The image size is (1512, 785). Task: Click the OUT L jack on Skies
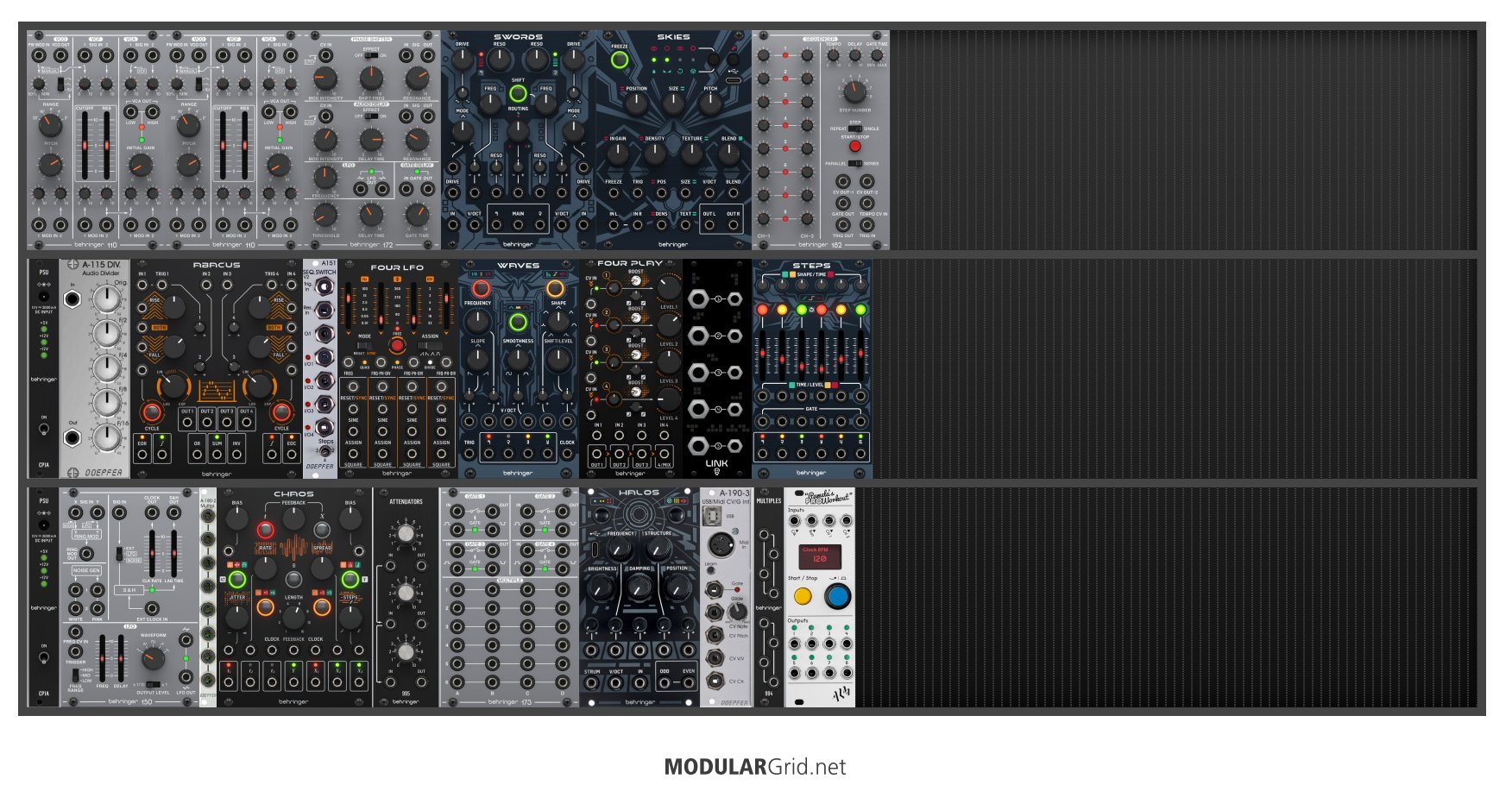click(709, 226)
